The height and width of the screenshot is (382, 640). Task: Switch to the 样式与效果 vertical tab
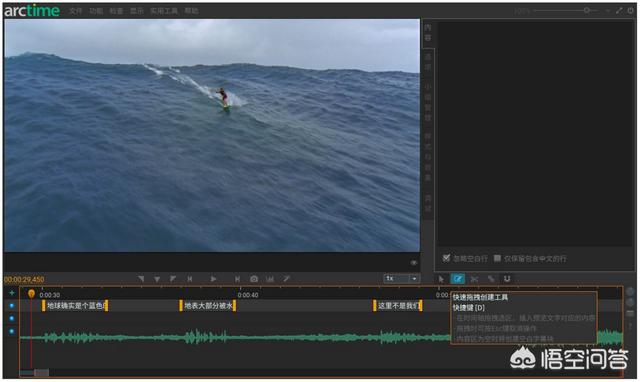(x=428, y=157)
